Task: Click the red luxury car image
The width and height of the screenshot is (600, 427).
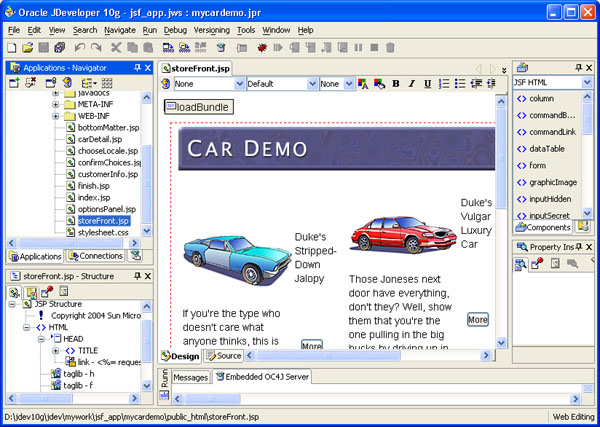Action: [x=404, y=233]
